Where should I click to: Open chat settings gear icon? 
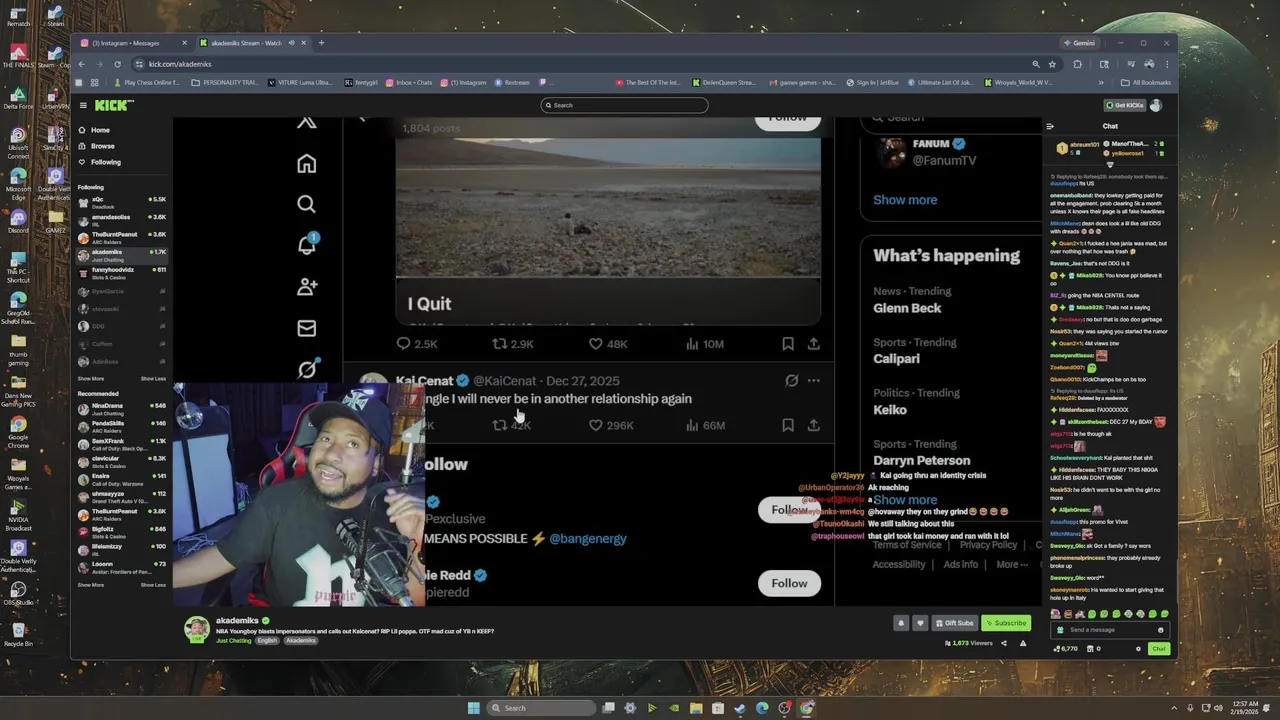1138,649
